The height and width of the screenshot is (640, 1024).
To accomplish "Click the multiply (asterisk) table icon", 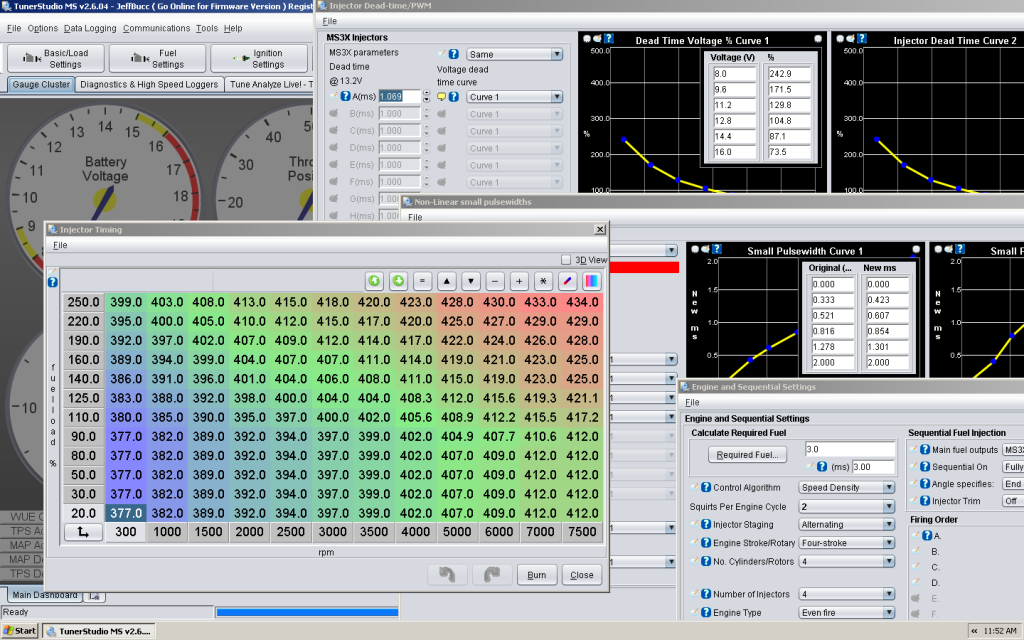I will point(543,281).
